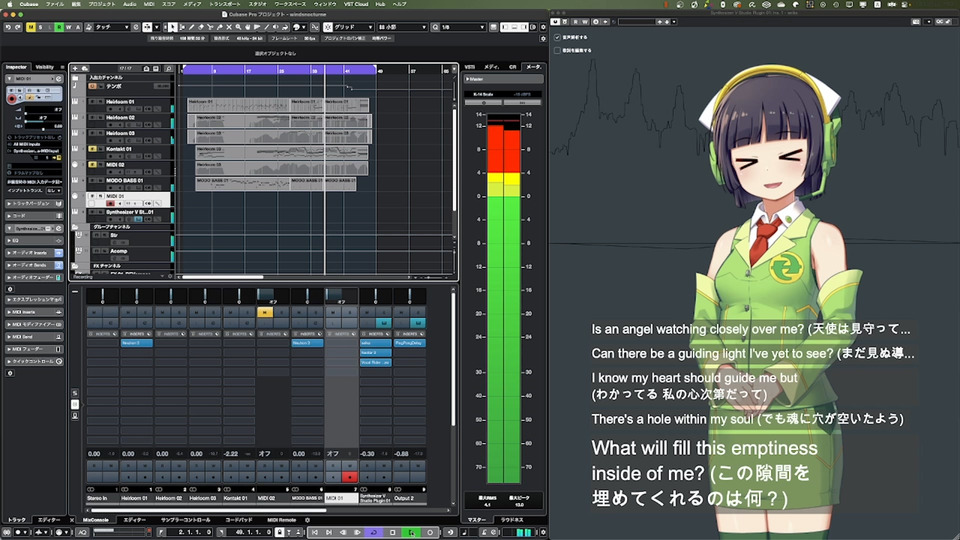Click the transport Record circle button
The width and height of the screenshot is (960, 540).
point(430,532)
